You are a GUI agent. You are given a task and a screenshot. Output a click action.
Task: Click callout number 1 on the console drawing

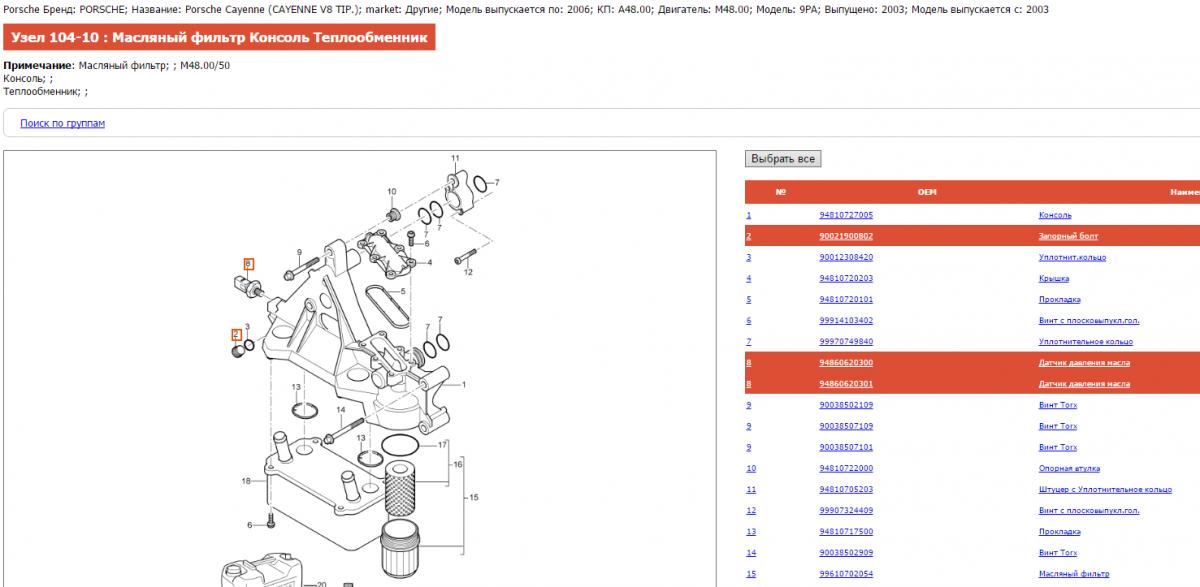point(464,383)
